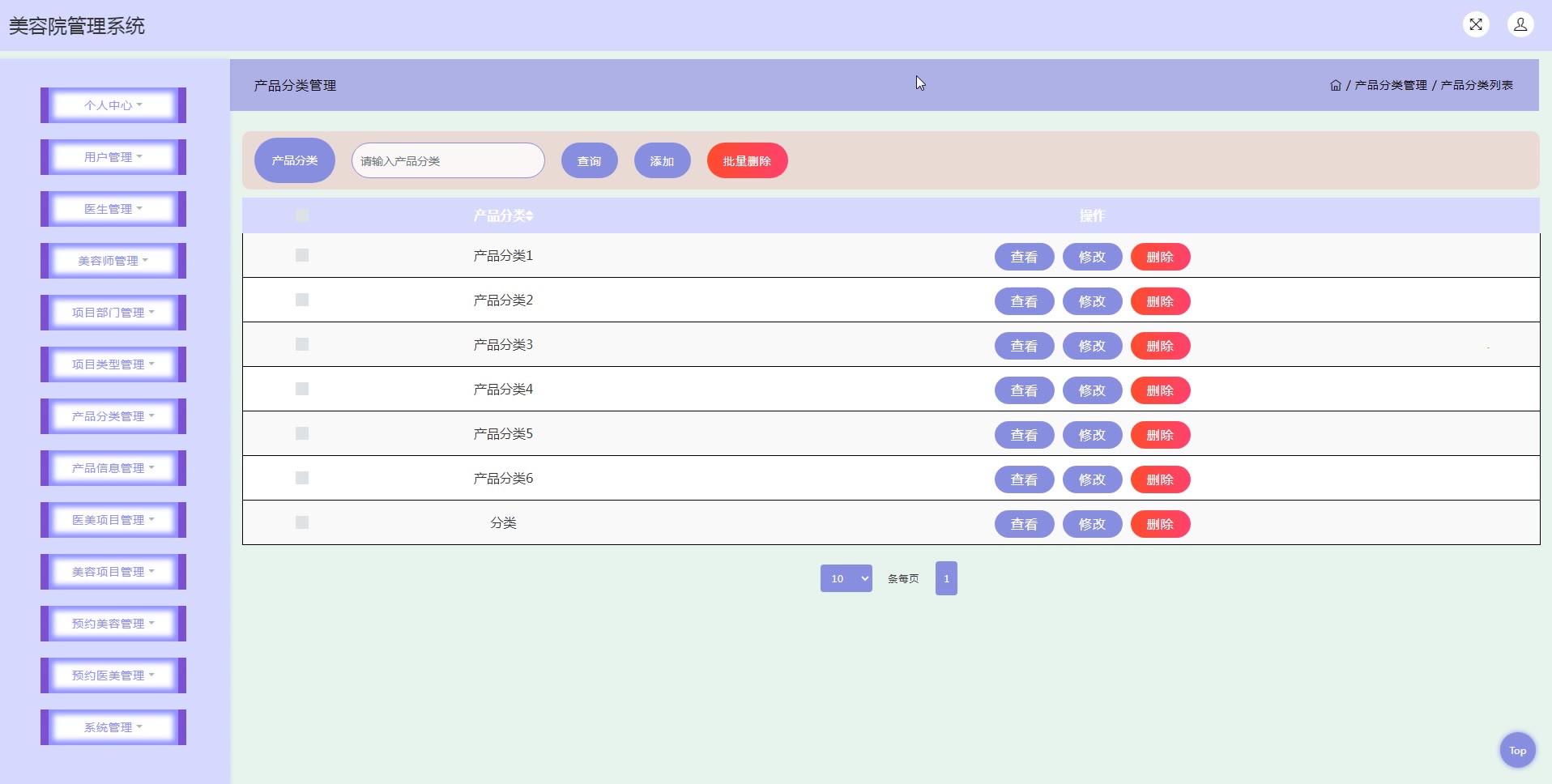Check the box for 产品分类6
The height and width of the screenshot is (784, 1552).
[x=302, y=478]
